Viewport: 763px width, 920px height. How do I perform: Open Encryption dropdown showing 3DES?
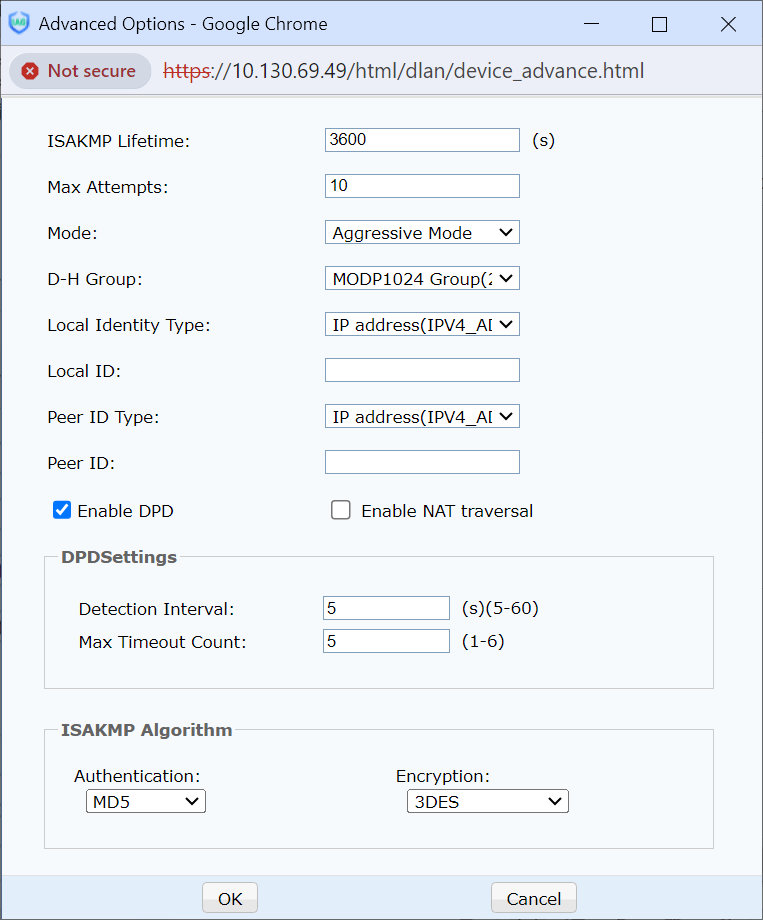point(487,801)
